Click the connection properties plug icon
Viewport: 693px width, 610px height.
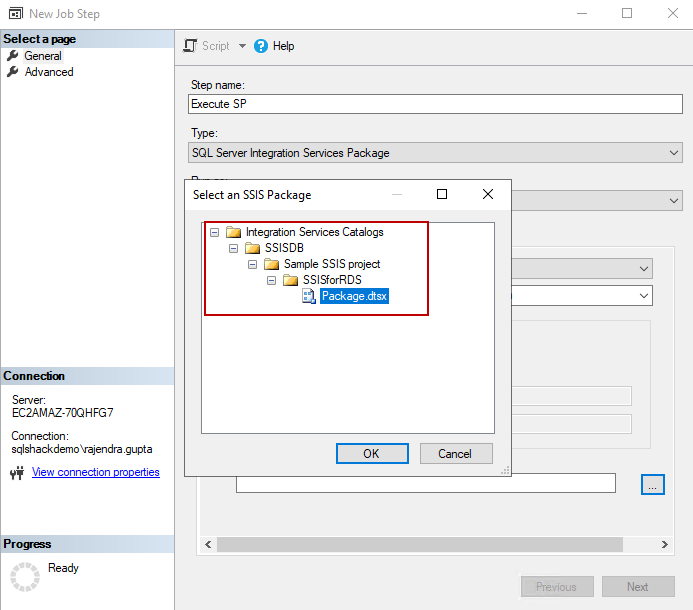coord(17,473)
